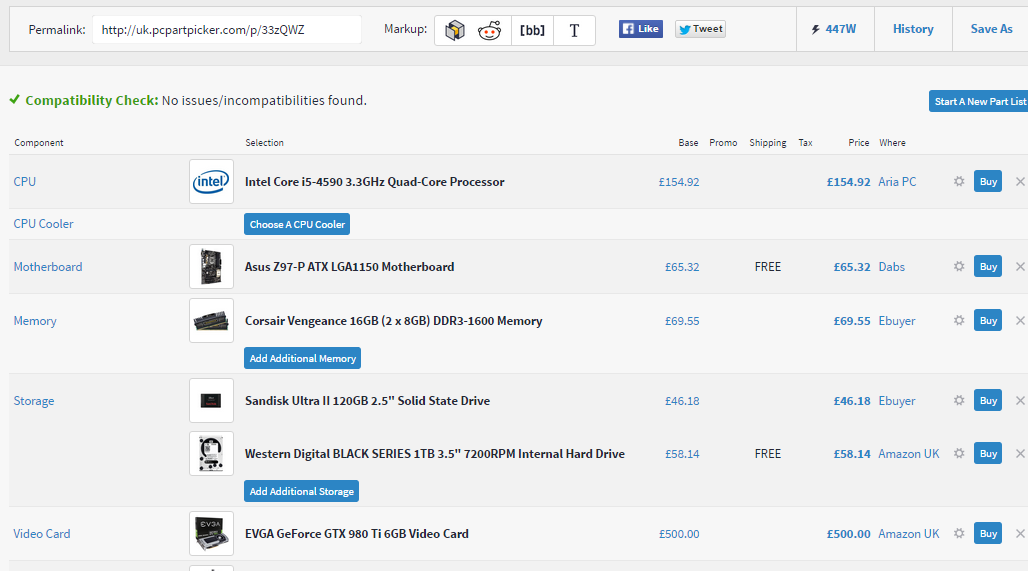The width and height of the screenshot is (1028, 571).
Task: Click the Sandisk SSD thumbnail
Action: coord(211,401)
